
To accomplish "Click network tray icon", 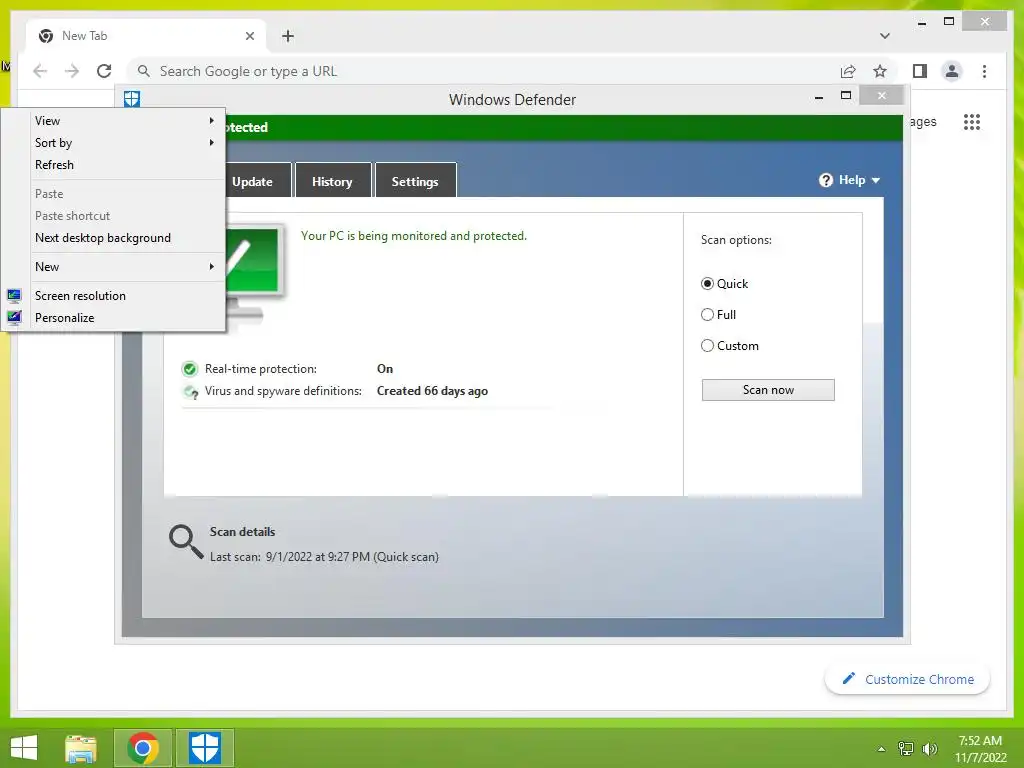I will tap(906, 748).
